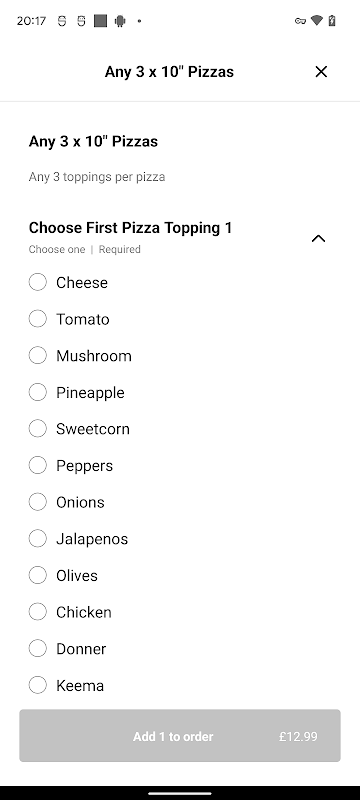Pick the Onions radio button
The width and height of the screenshot is (360, 800).
point(38,502)
